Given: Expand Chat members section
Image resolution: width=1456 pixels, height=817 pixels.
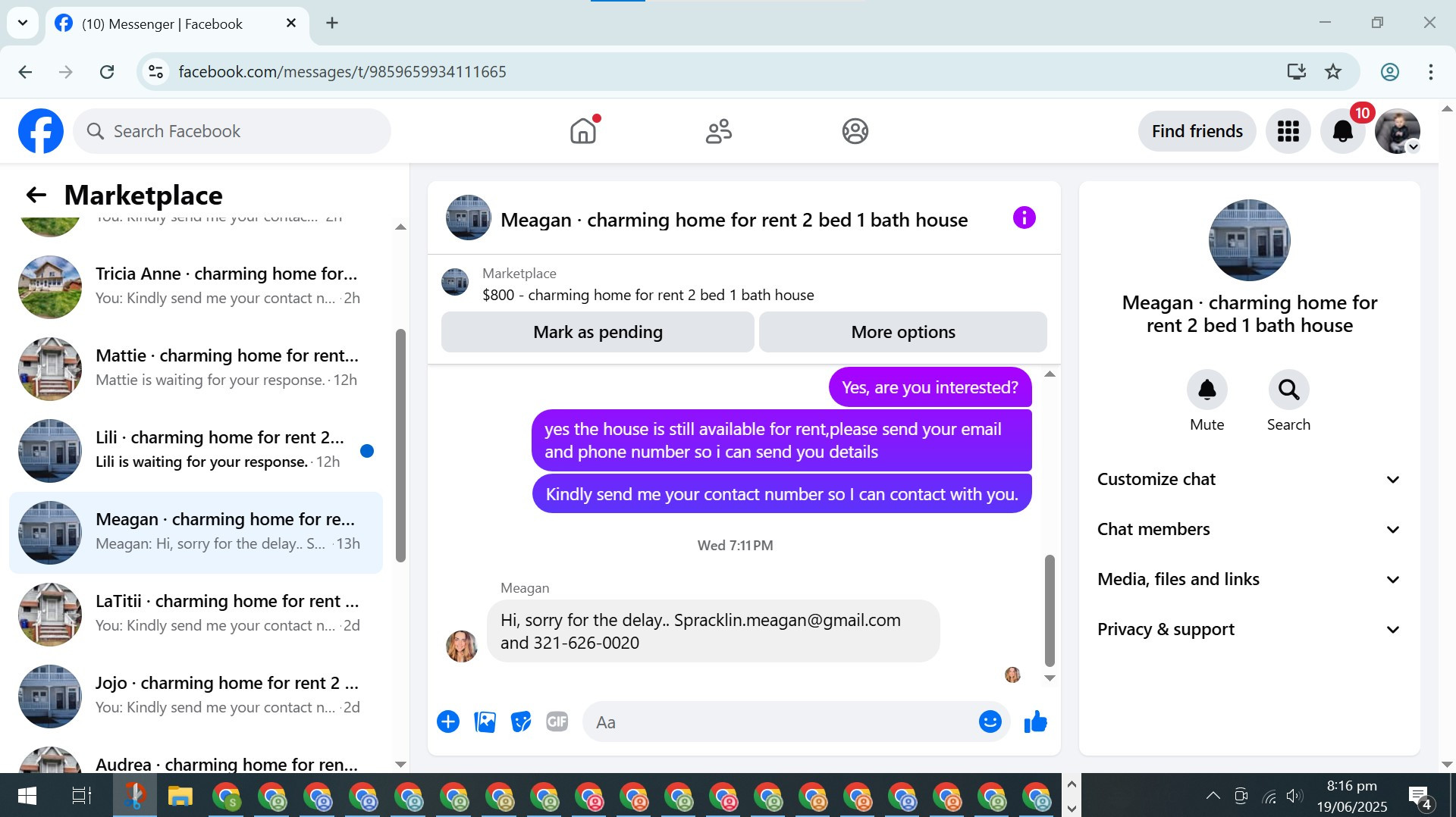Looking at the screenshot, I should click(1249, 530).
